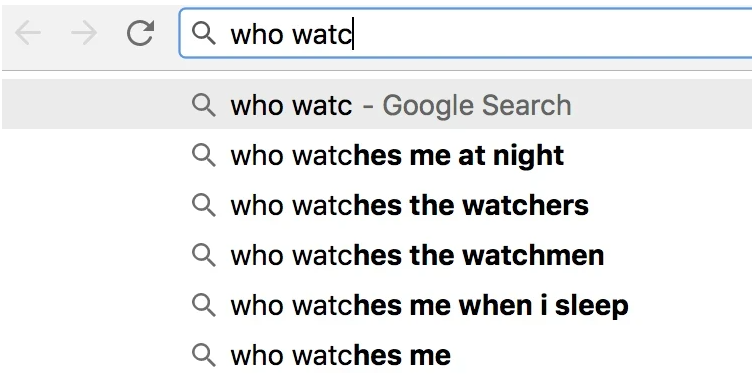Select the 'who watc - Google Search' suggestion
This screenshot has width=754, height=387.
tap(377, 105)
